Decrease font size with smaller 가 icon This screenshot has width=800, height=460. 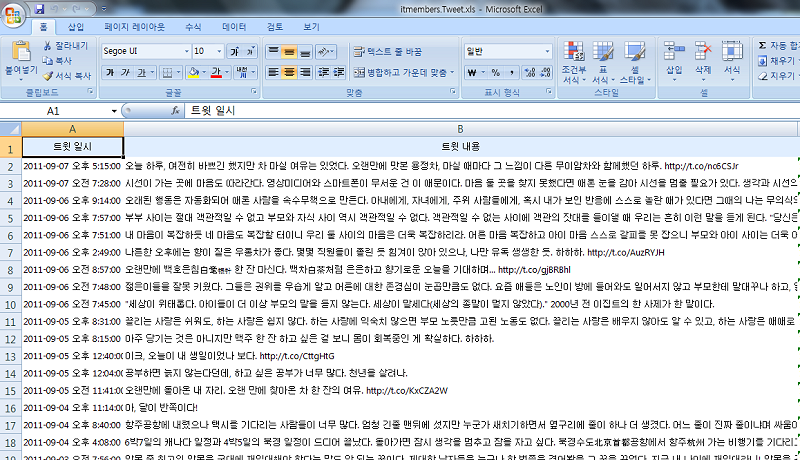click(x=250, y=51)
